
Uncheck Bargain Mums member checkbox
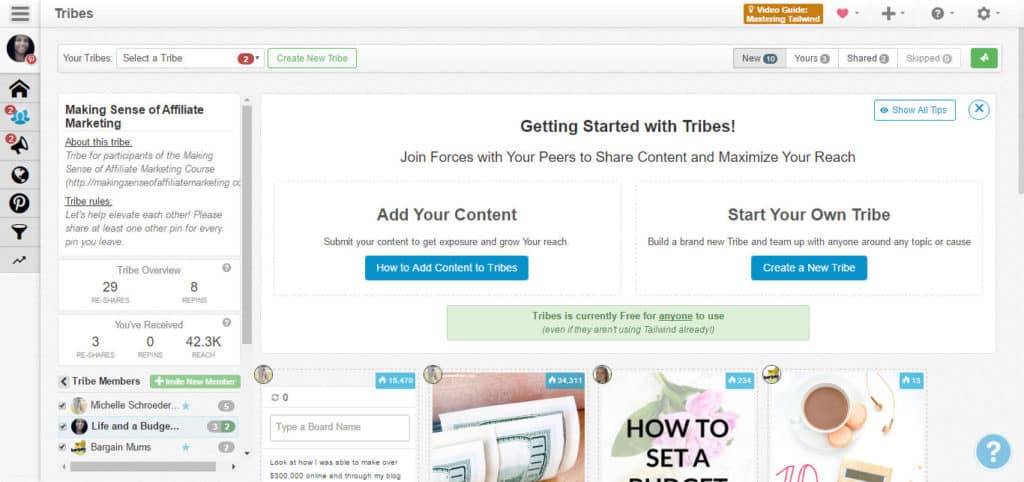pos(63,447)
